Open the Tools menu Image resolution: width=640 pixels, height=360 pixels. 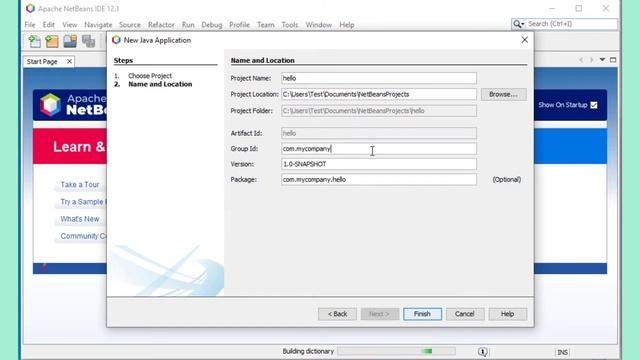tap(290, 25)
